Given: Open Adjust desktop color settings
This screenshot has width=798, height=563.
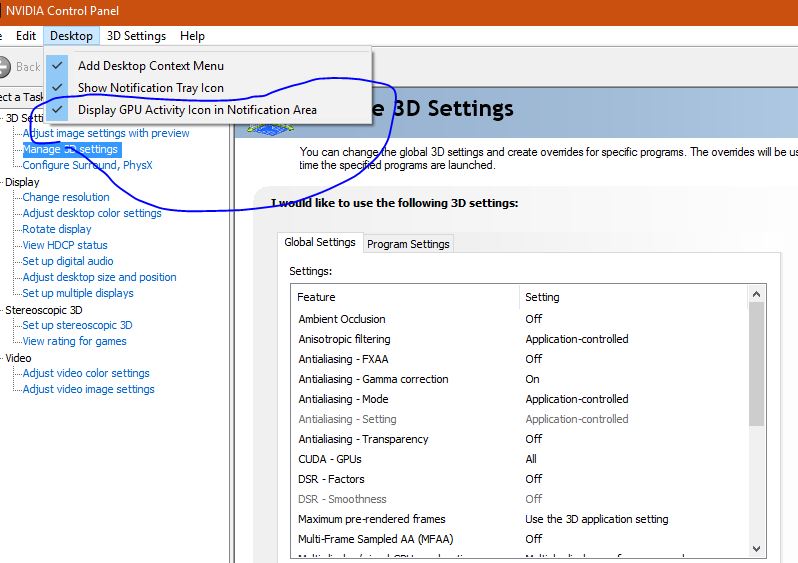Looking at the screenshot, I should click(x=92, y=213).
